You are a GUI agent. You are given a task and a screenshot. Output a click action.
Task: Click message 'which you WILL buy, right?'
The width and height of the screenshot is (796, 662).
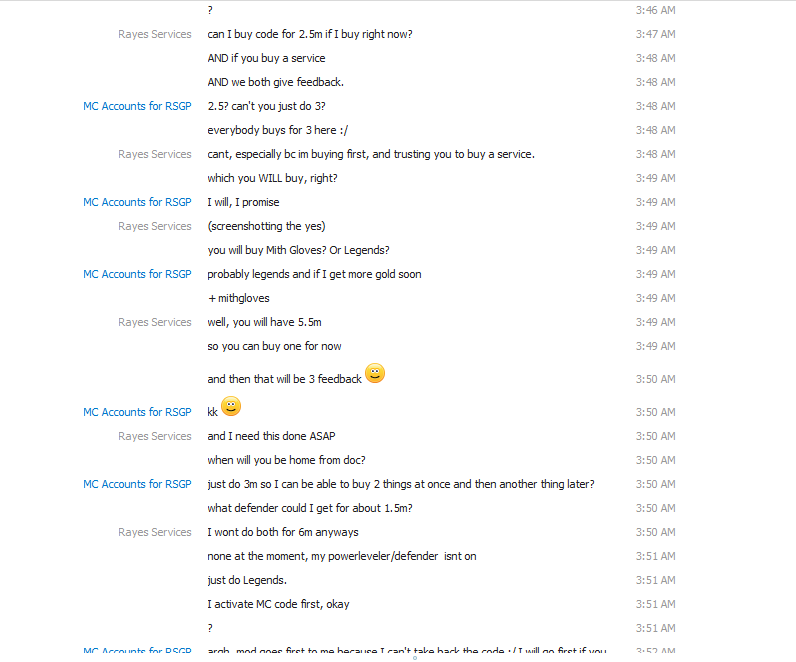coord(272,178)
